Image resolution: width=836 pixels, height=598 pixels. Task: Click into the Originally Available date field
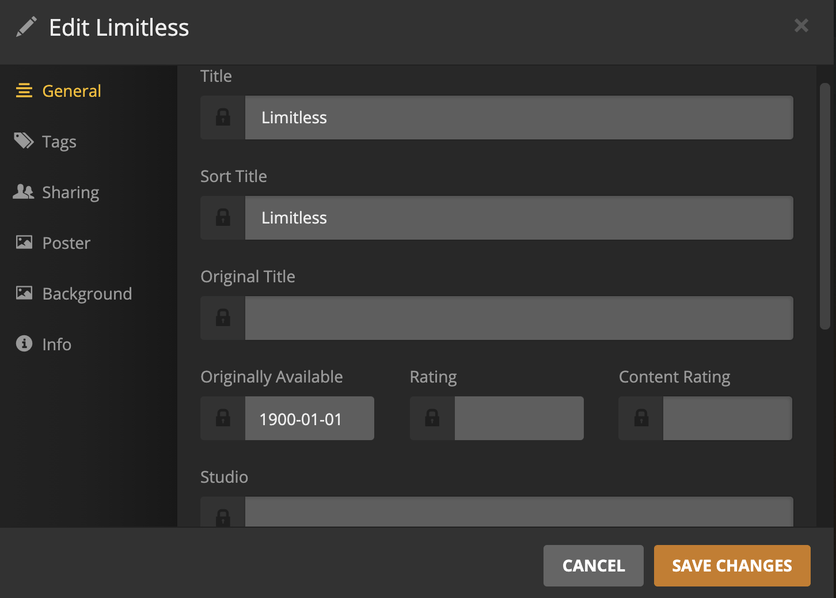coord(309,419)
